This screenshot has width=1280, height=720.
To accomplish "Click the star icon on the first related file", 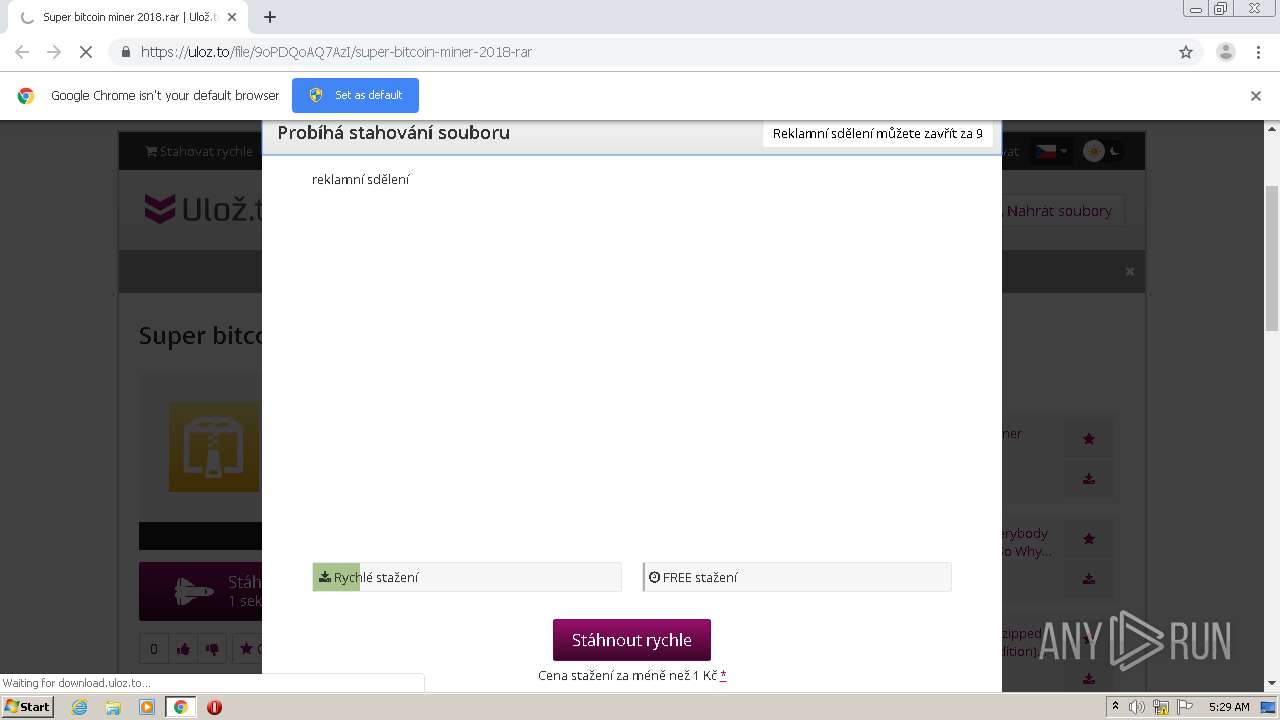I will tap(1089, 438).
